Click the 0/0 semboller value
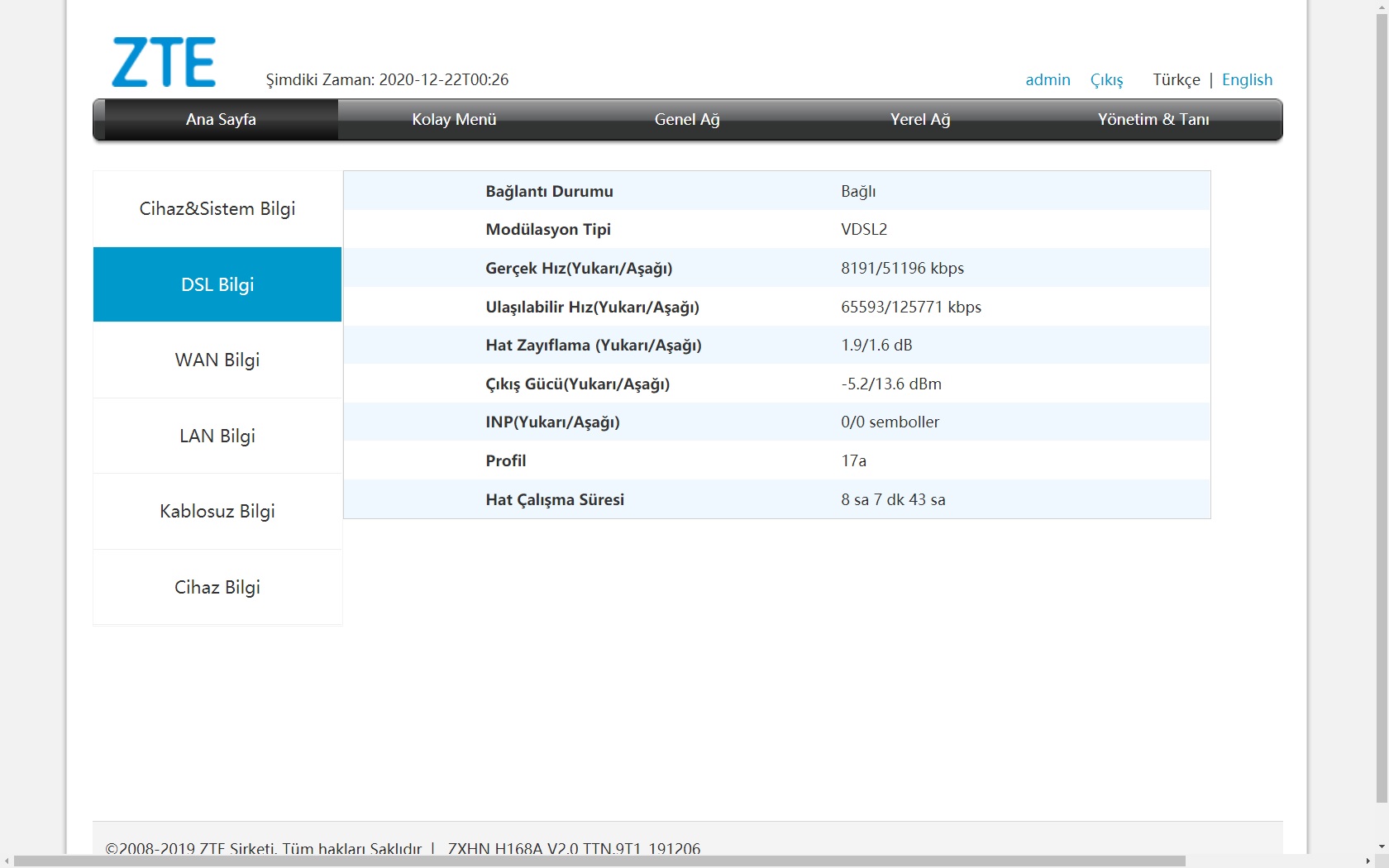Viewport: 1389px width, 868px height. point(890,422)
